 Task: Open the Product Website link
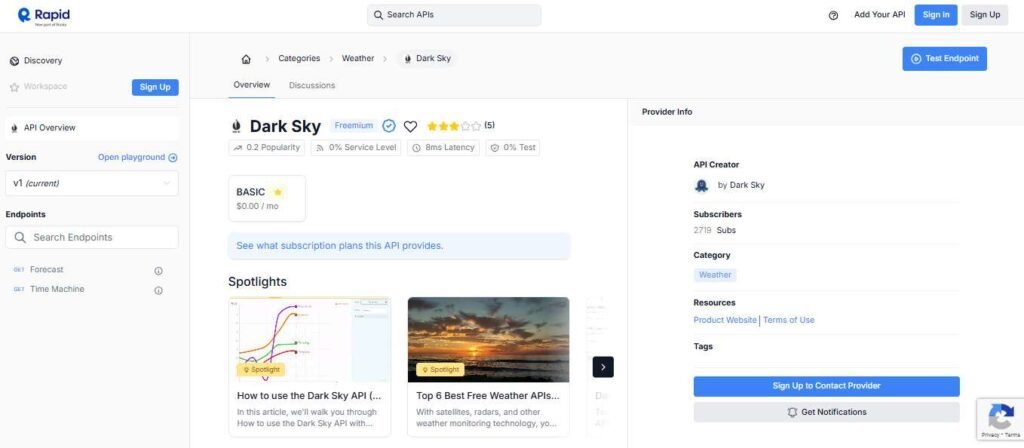click(725, 320)
